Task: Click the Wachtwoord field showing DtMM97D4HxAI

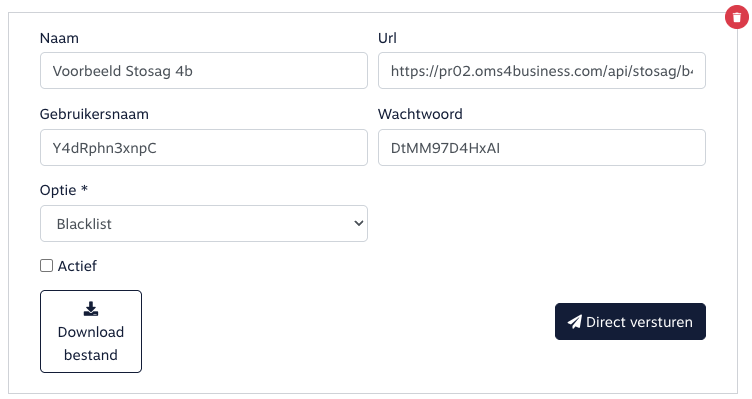Action: click(541, 148)
